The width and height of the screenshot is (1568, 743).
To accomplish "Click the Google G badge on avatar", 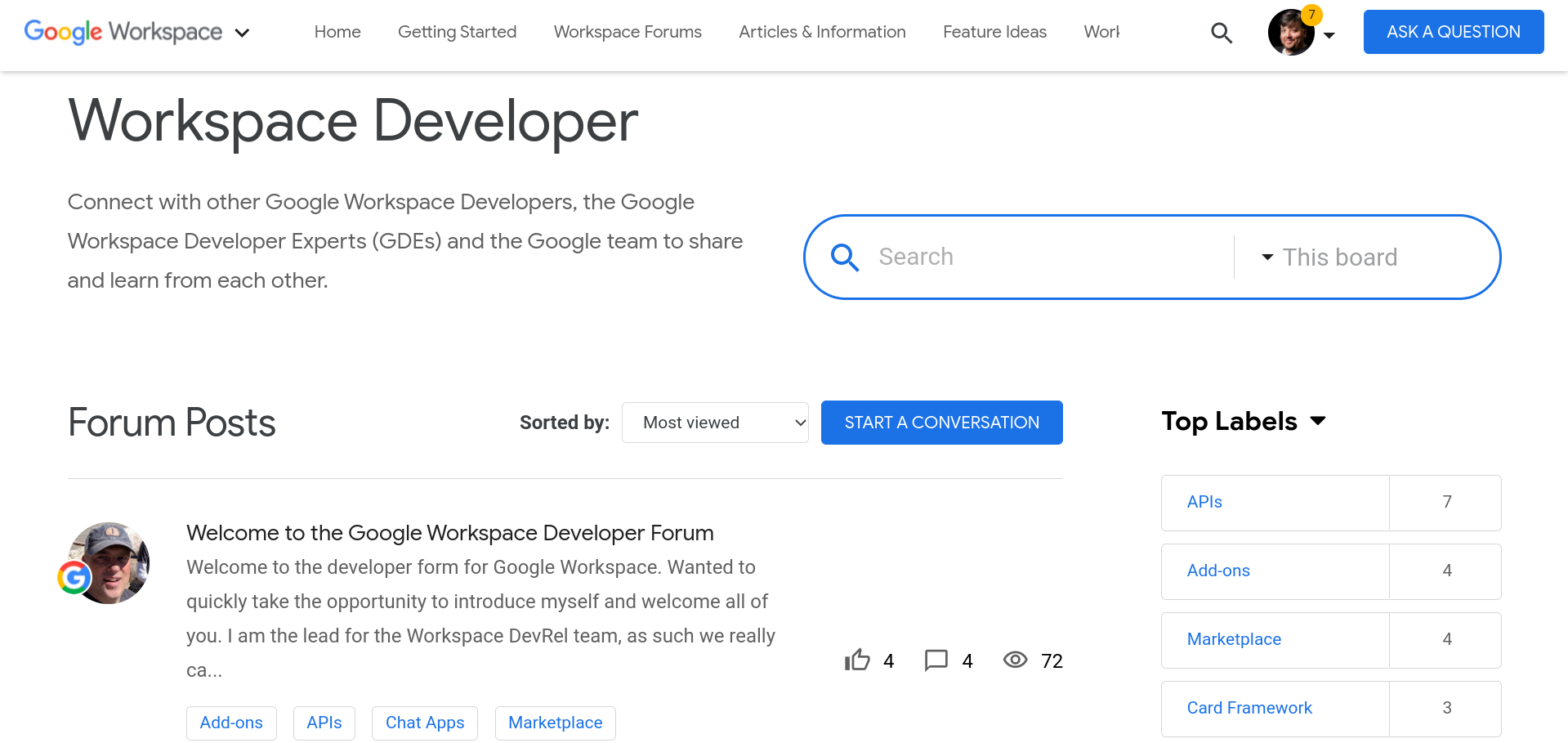I will coord(74,578).
